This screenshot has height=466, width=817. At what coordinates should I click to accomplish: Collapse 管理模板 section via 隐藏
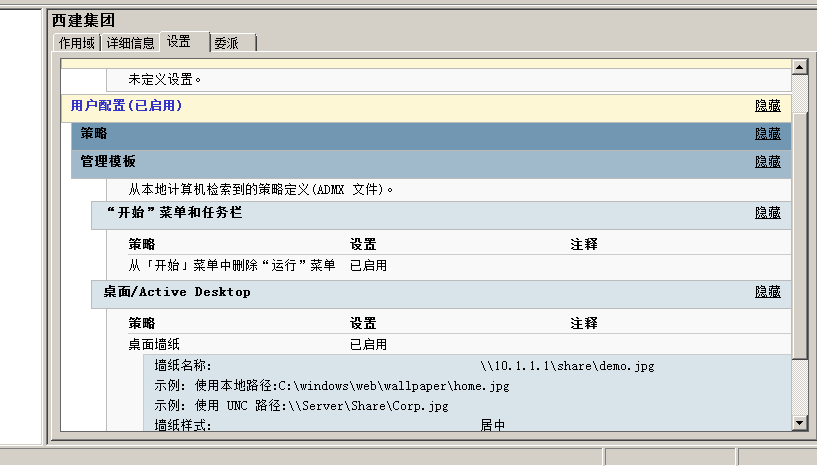768,162
